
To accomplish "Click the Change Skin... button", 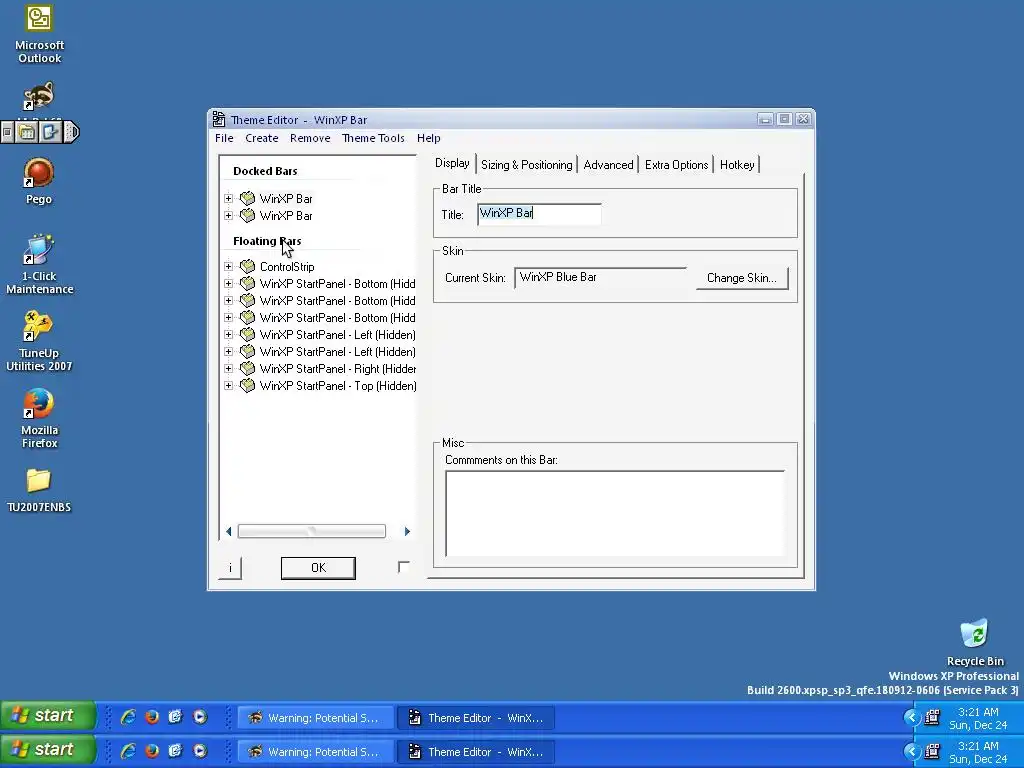I will pos(741,278).
